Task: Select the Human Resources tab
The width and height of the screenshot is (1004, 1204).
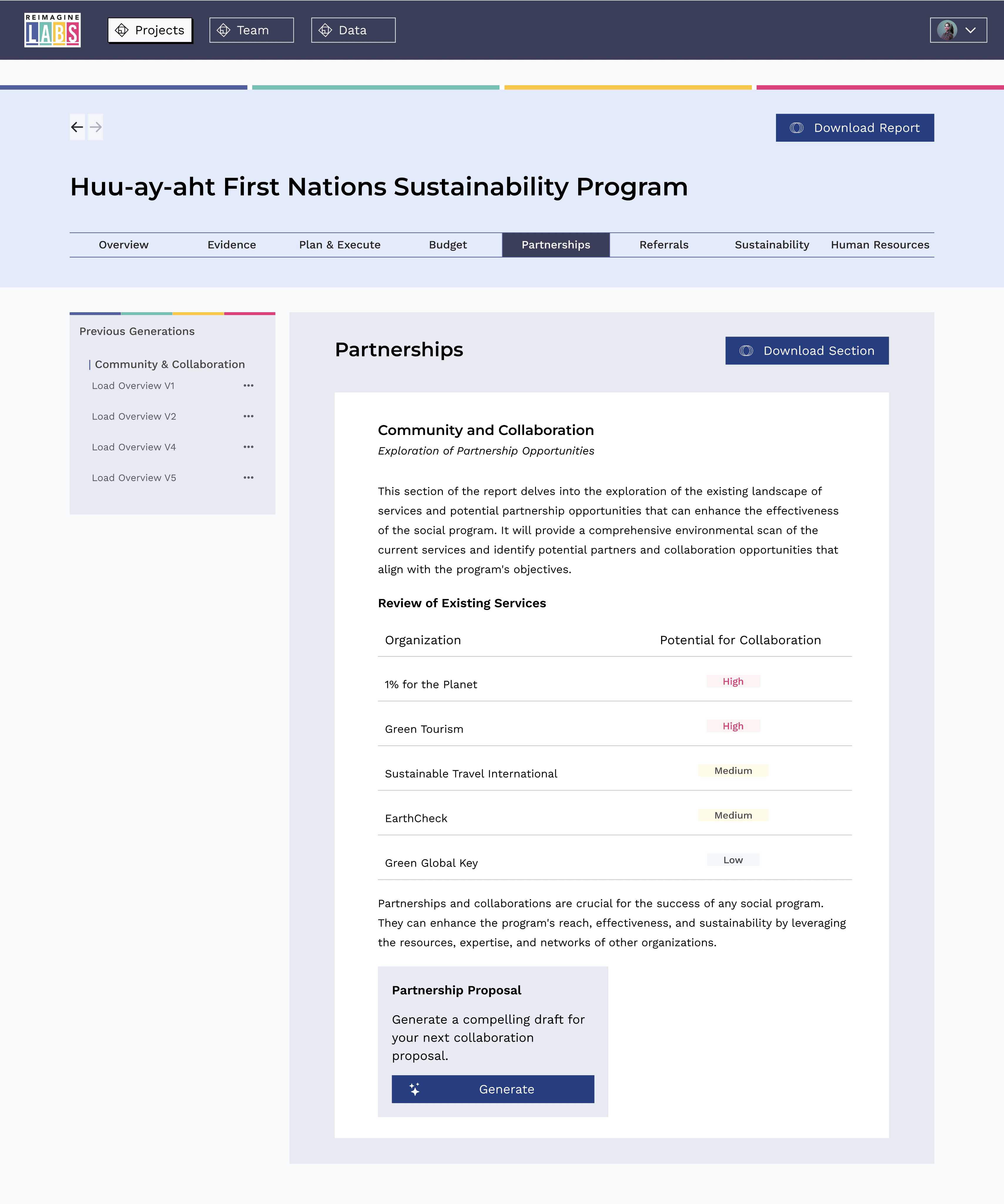Action: click(880, 245)
